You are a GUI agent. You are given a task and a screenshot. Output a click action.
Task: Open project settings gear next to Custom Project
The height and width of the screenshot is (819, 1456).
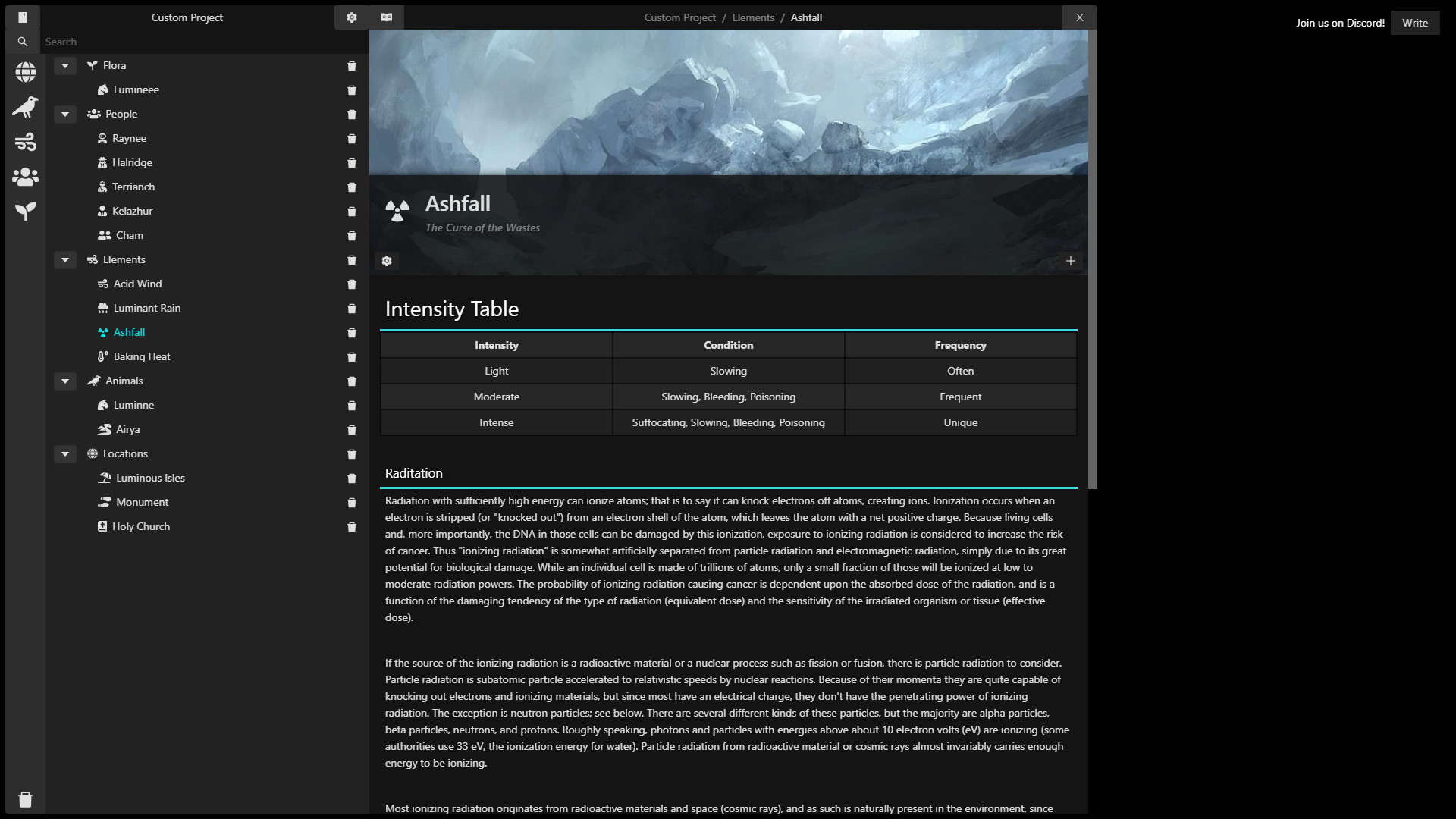350,17
